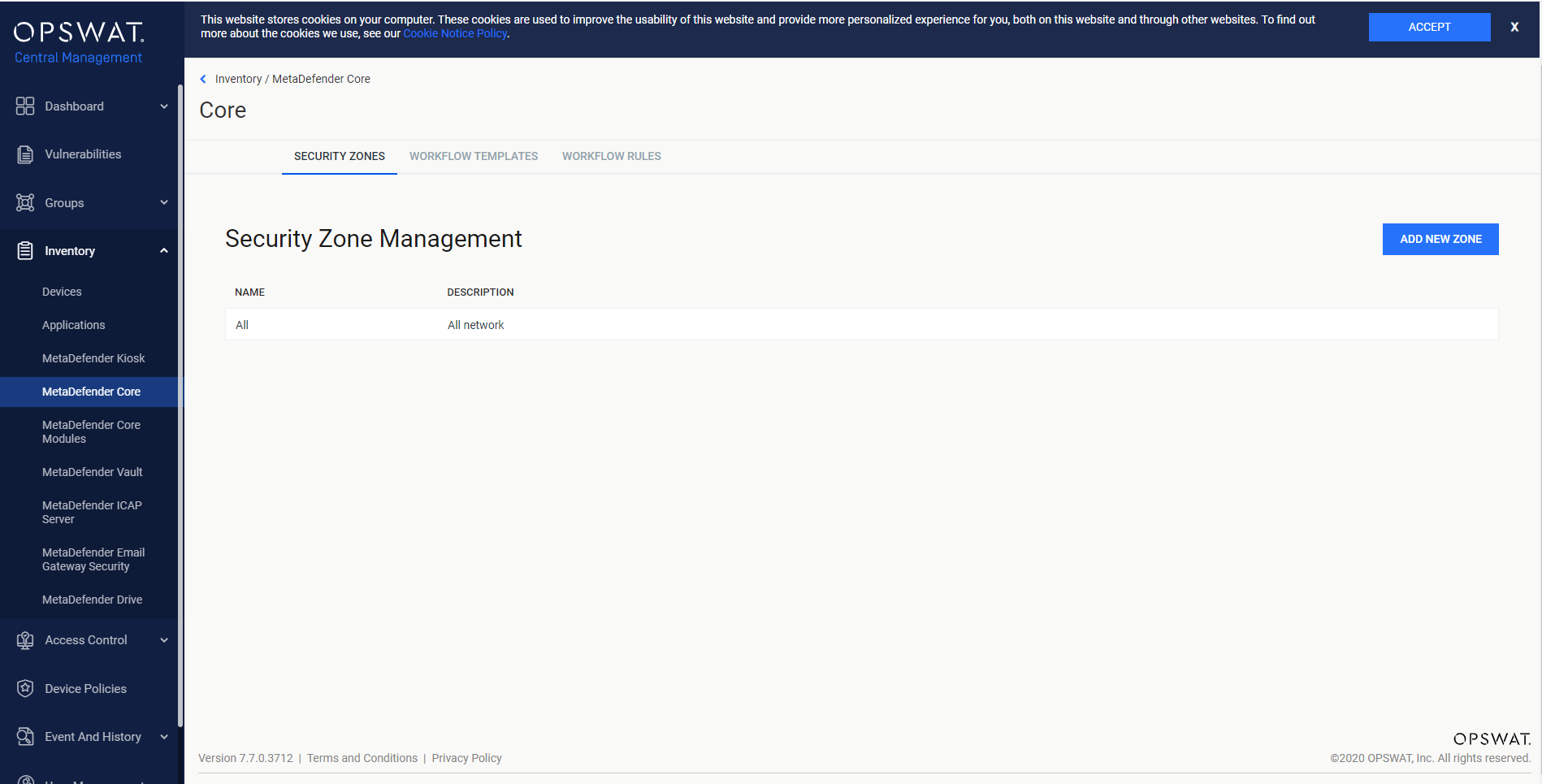
Task: Open Applications in the Inventory menu
Action: 73,325
